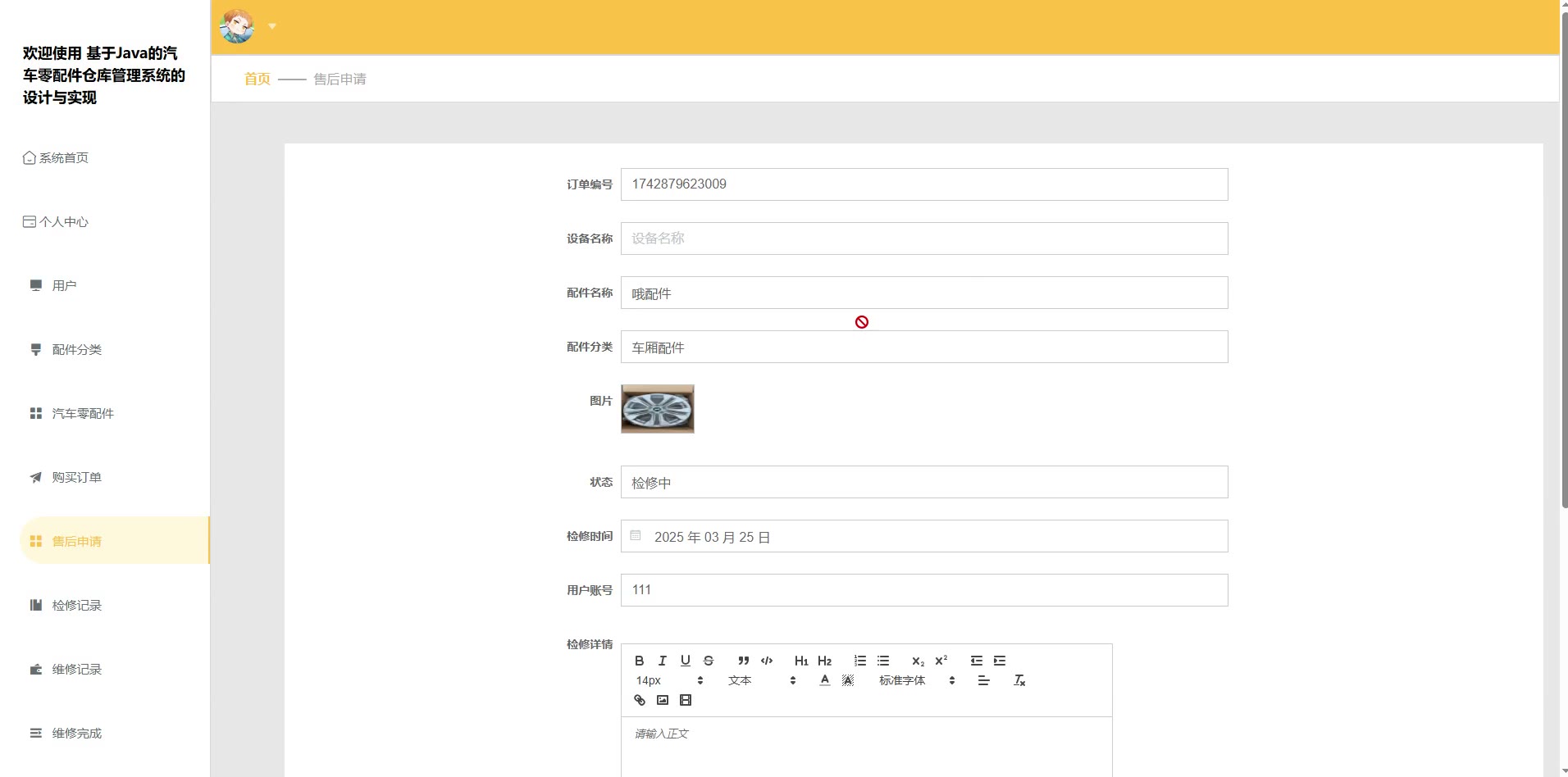1568x777 pixels.
Task: Go to 汽车零配件 menu item
Action: point(83,413)
